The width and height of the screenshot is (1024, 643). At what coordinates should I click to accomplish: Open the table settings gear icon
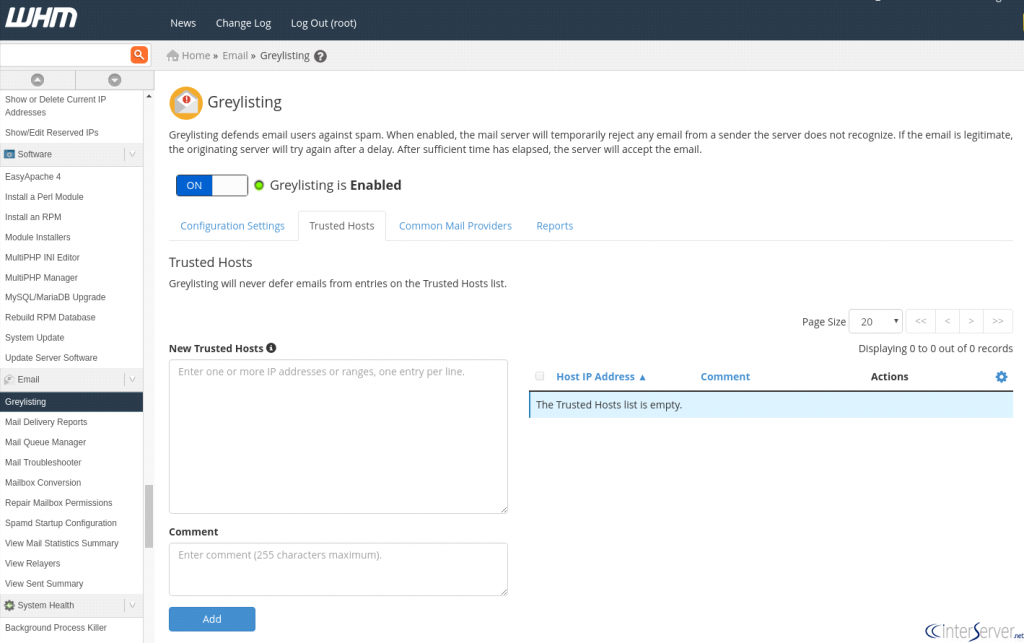pos(1001,377)
